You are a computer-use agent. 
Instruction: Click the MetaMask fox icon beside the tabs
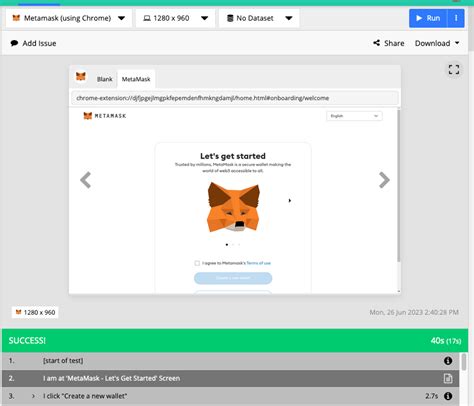81,77
